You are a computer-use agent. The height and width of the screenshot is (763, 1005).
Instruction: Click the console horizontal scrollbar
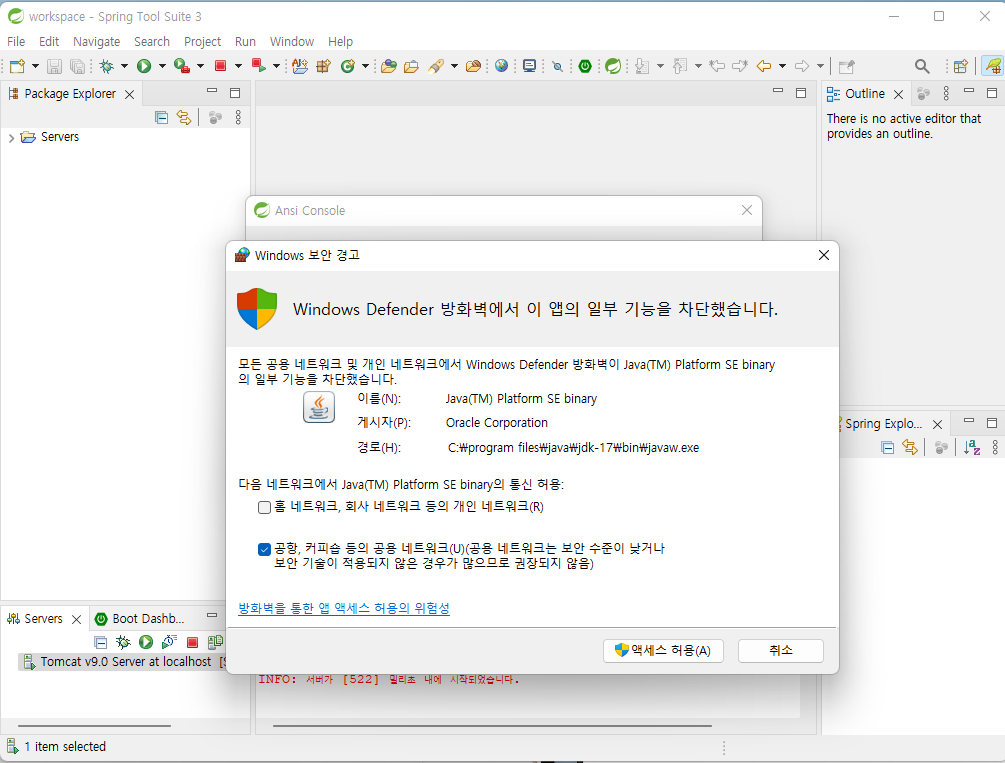point(492,726)
